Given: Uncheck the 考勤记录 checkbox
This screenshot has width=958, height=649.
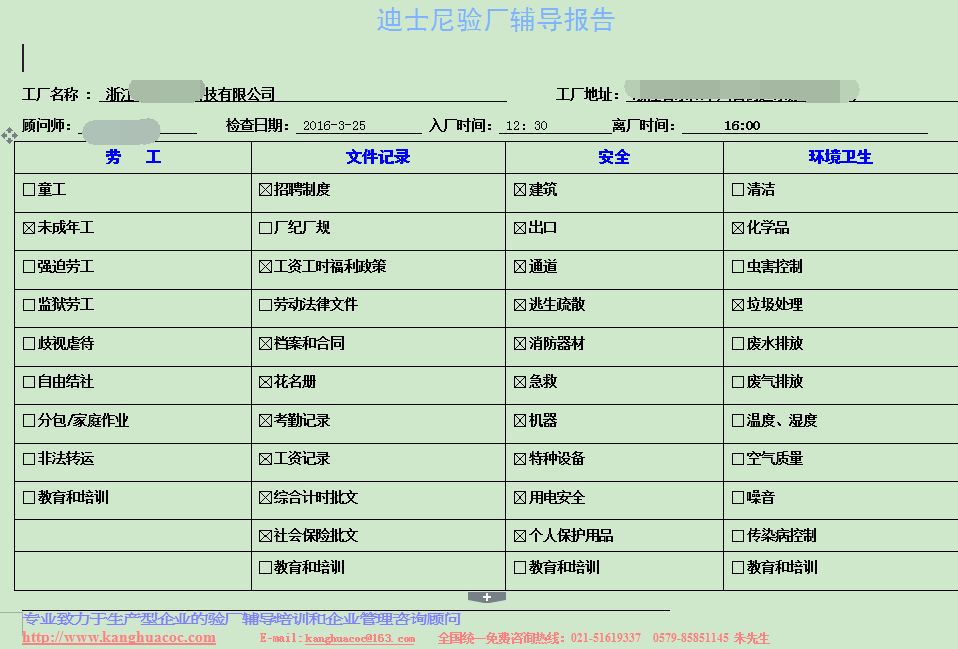Looking at the screenshot, I should point(265,421).
